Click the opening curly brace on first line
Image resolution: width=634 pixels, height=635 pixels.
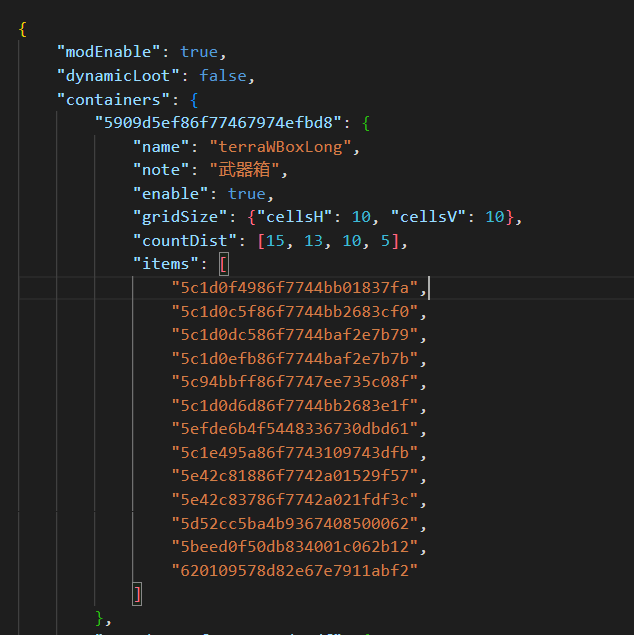pos(22,29)
